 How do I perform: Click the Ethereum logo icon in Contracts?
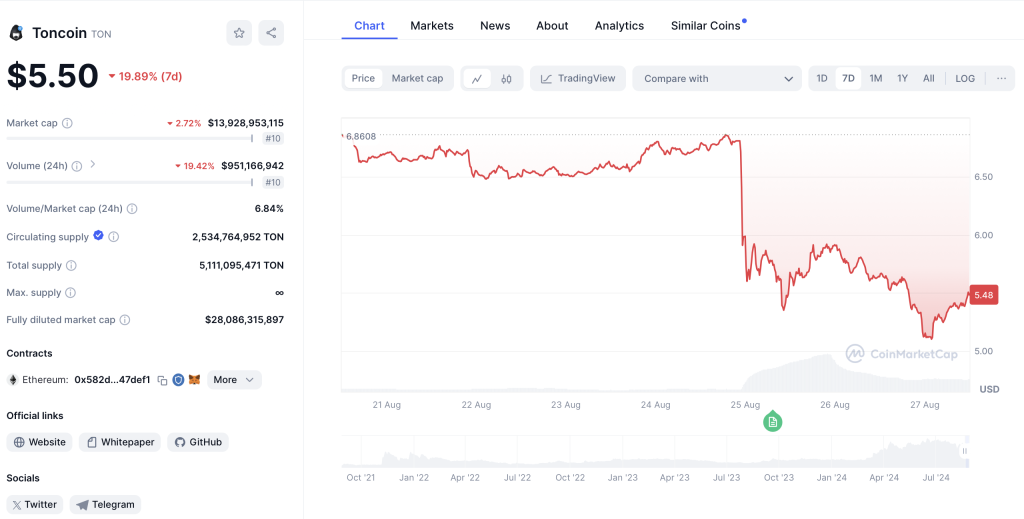coord(12,380)
